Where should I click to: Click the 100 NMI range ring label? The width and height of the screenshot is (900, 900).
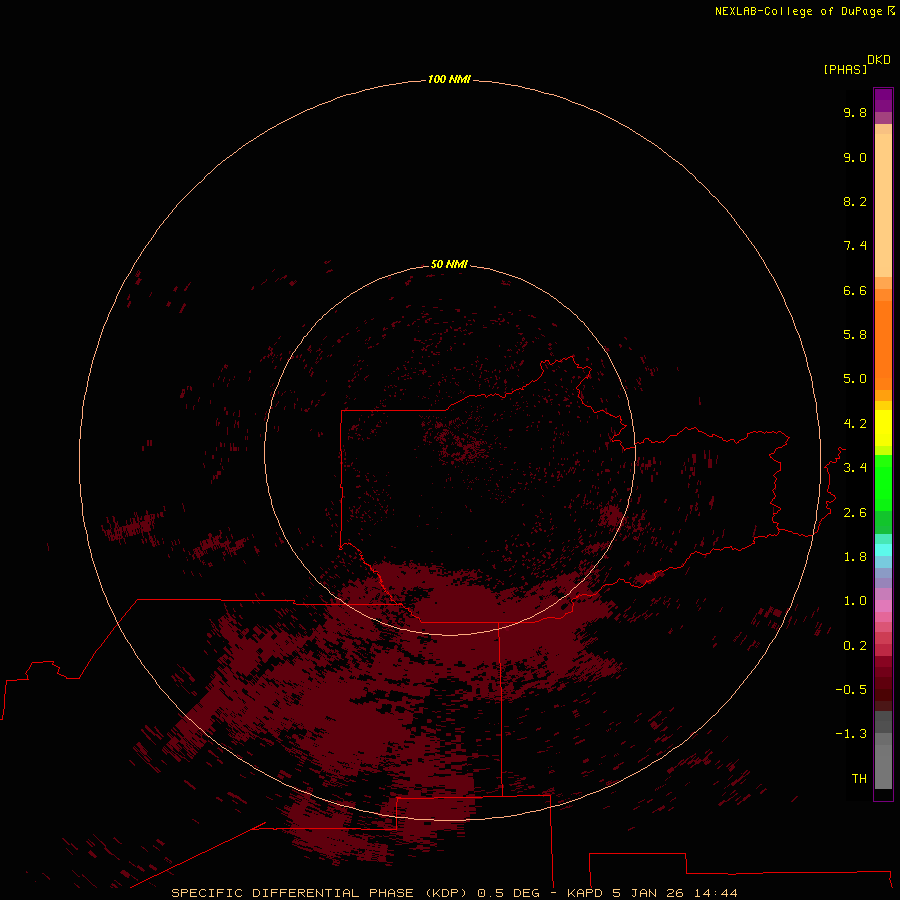[x=449, y=79]
